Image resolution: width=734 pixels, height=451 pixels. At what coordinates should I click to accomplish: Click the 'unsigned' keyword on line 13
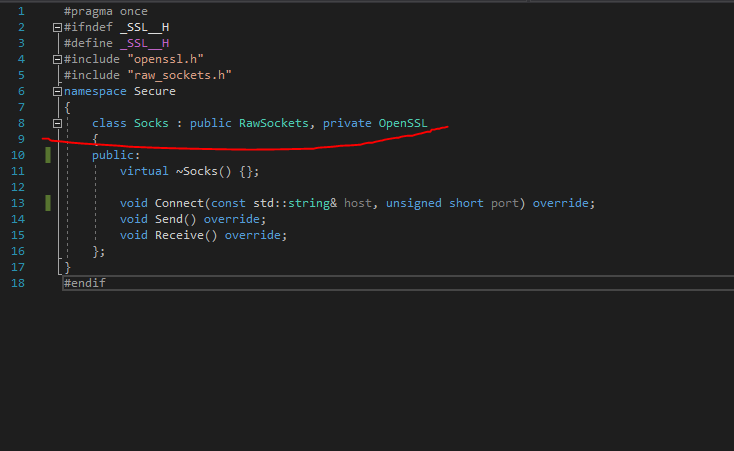(x=414, y=203)
